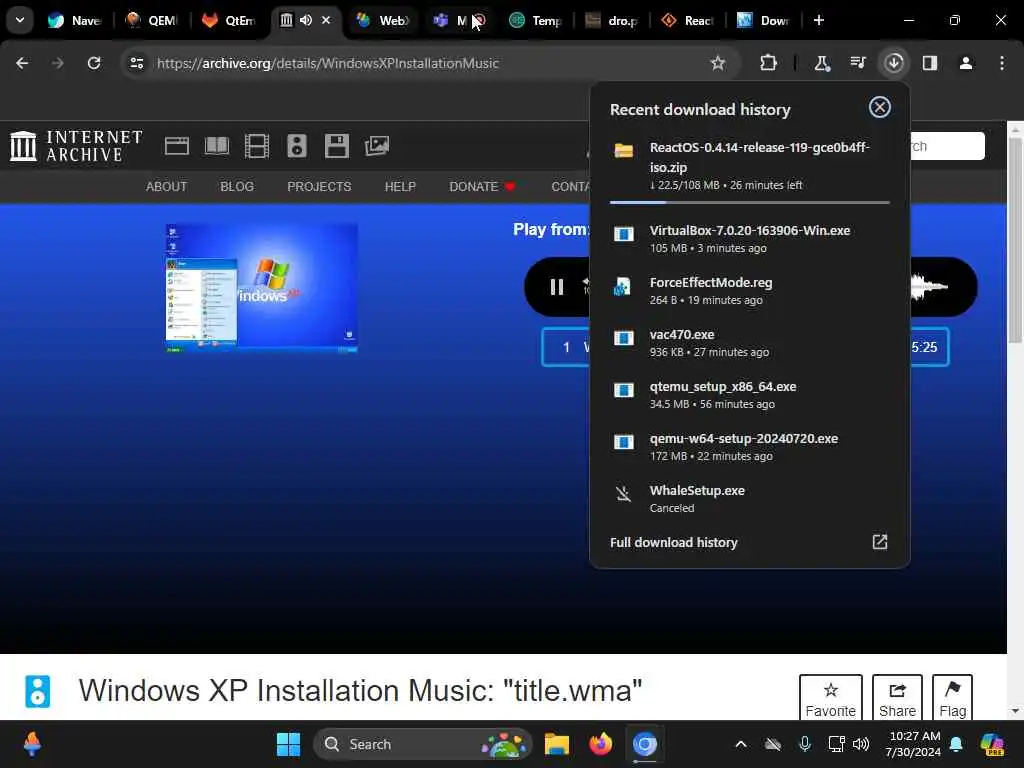Open VirtualBox-7.0.20-163906-Win.exe download
This screenshot has height=768, width=1024.
click(749, 238)
